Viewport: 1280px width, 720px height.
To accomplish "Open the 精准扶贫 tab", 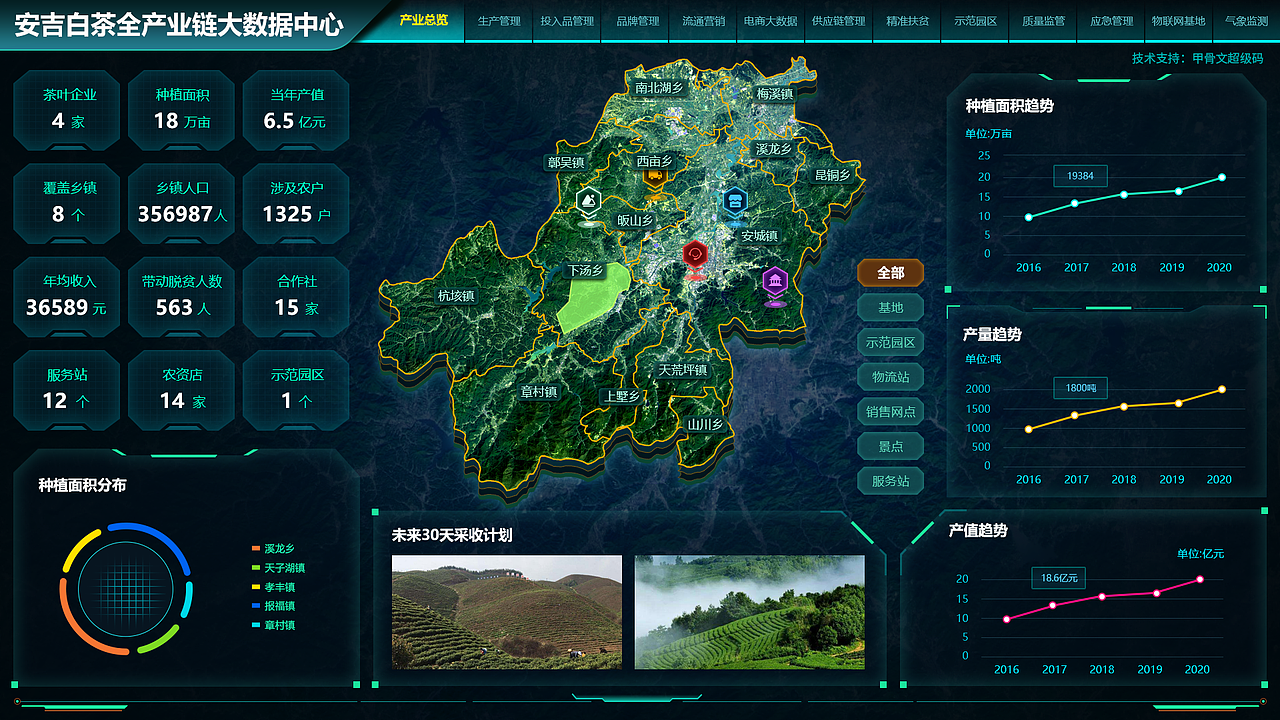I will click(x=907, y=21).
